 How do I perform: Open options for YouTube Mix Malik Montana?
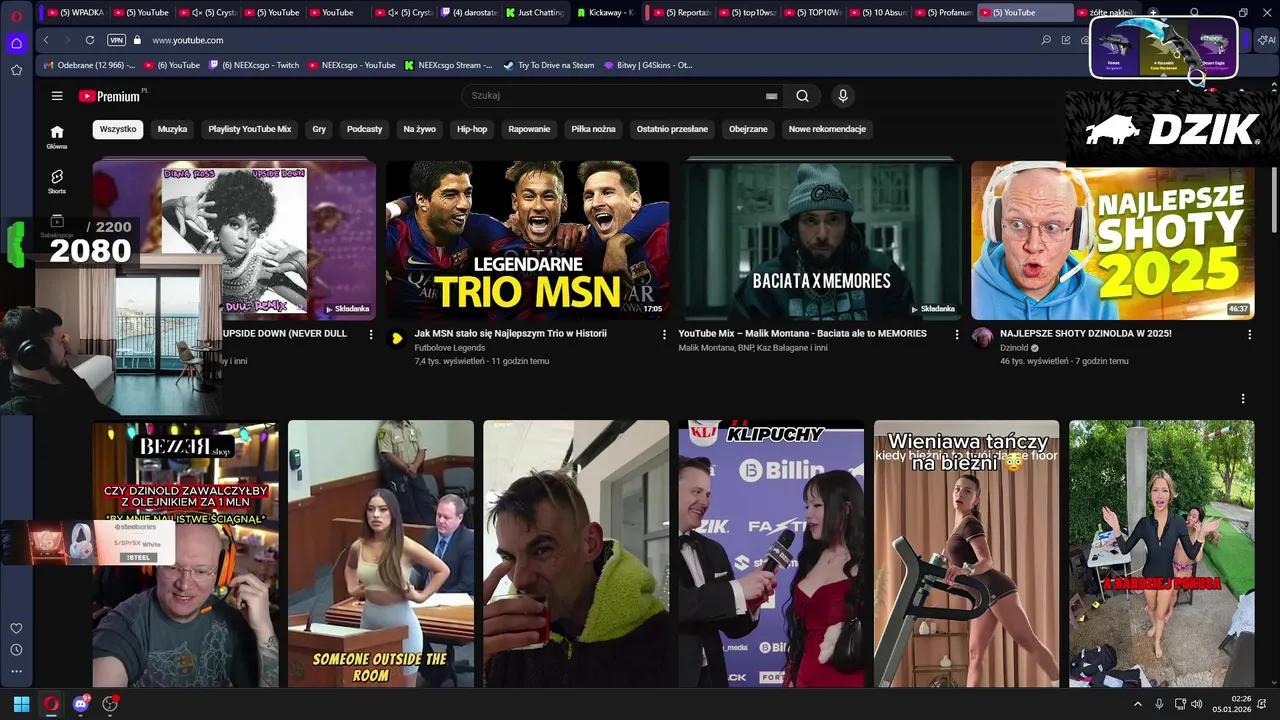pyautogui.click(x=957, y=335)
